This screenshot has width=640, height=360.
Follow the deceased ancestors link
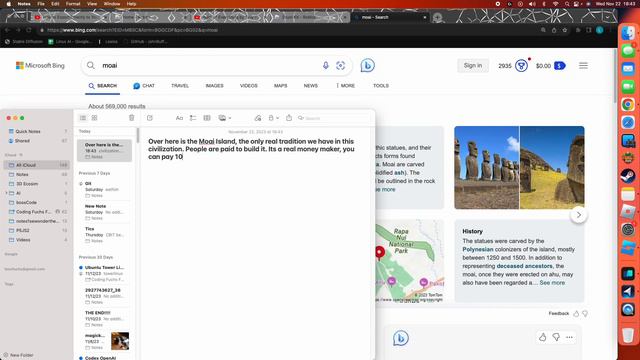(x=524, y=266)
